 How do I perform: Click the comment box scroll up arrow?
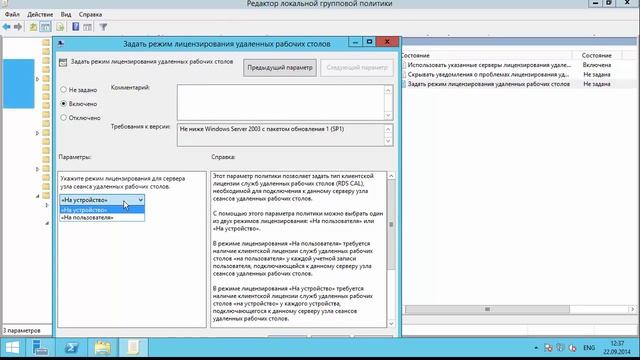point(388,90)
